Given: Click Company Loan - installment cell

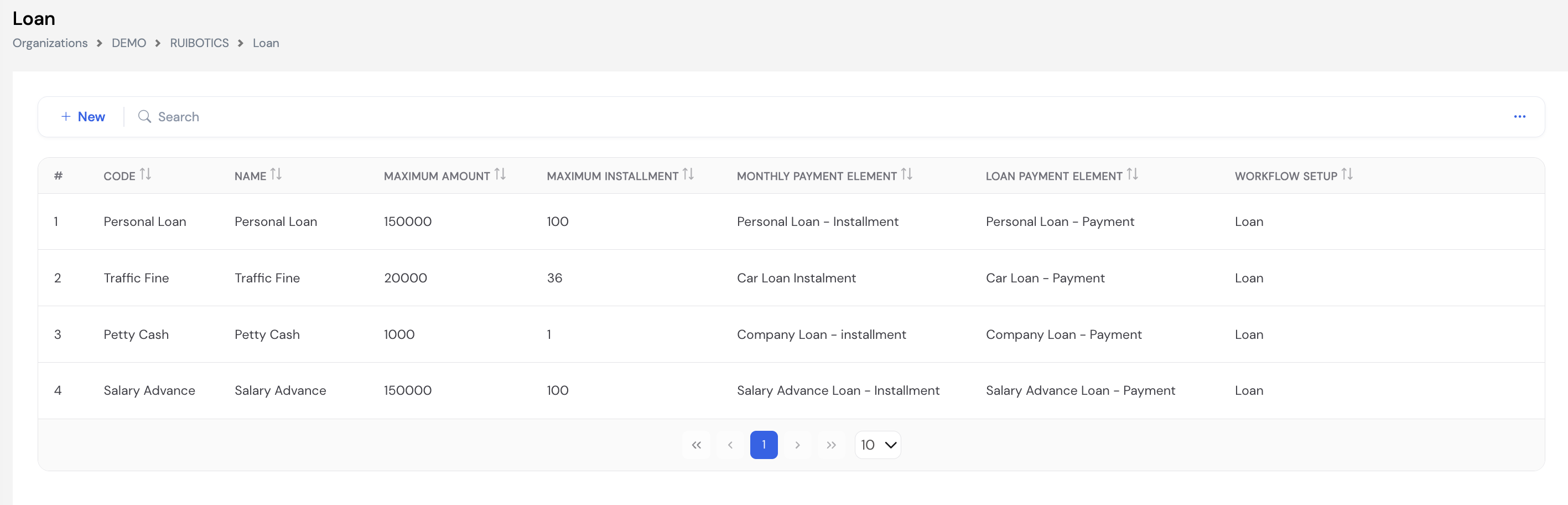Looking at the screenshot, I should (821, 334).
